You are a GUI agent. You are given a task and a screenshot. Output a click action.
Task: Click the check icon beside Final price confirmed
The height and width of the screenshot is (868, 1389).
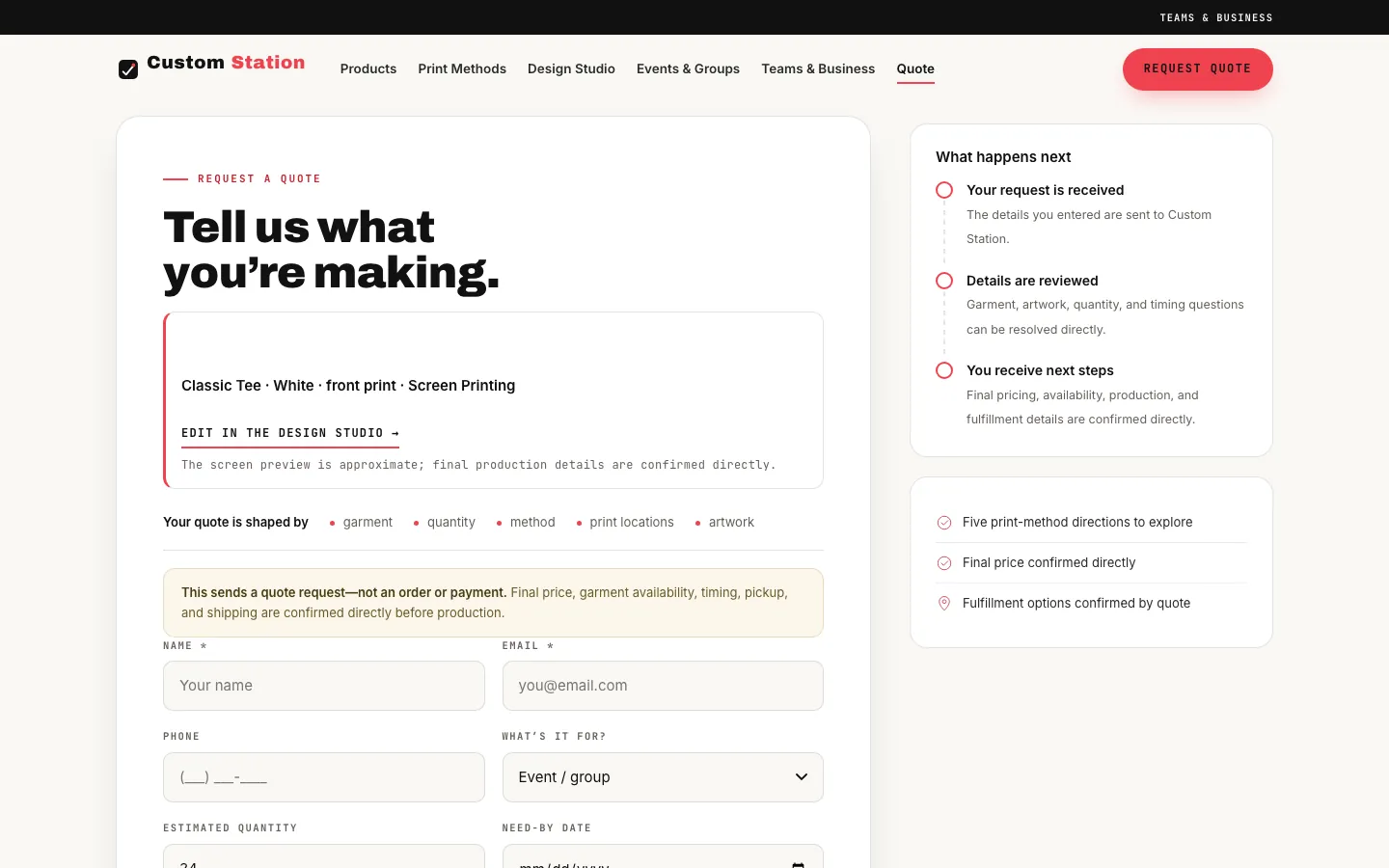(944, 563)
